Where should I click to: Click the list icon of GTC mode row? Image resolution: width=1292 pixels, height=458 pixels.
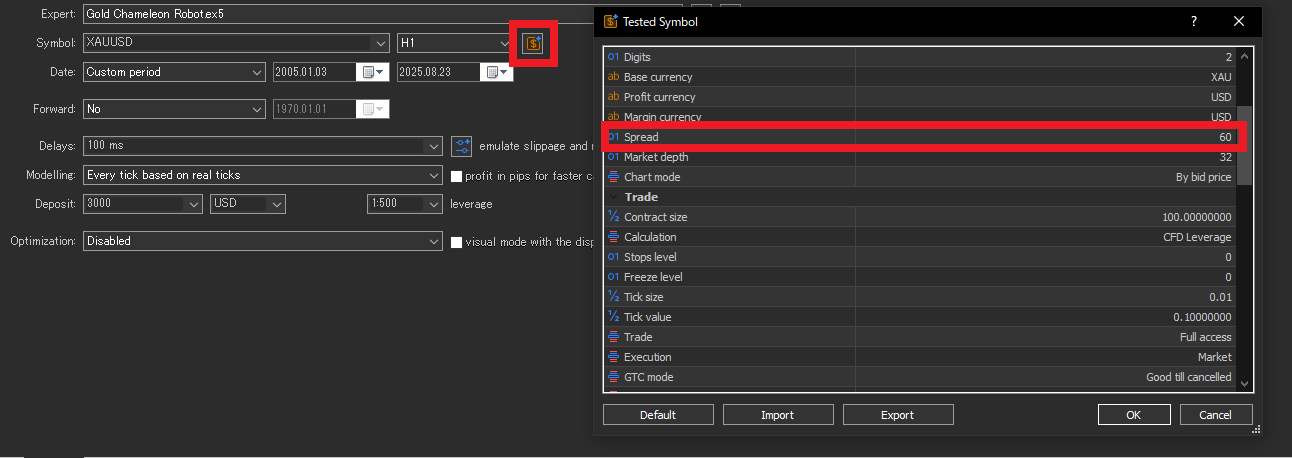[x=614, y=377]
